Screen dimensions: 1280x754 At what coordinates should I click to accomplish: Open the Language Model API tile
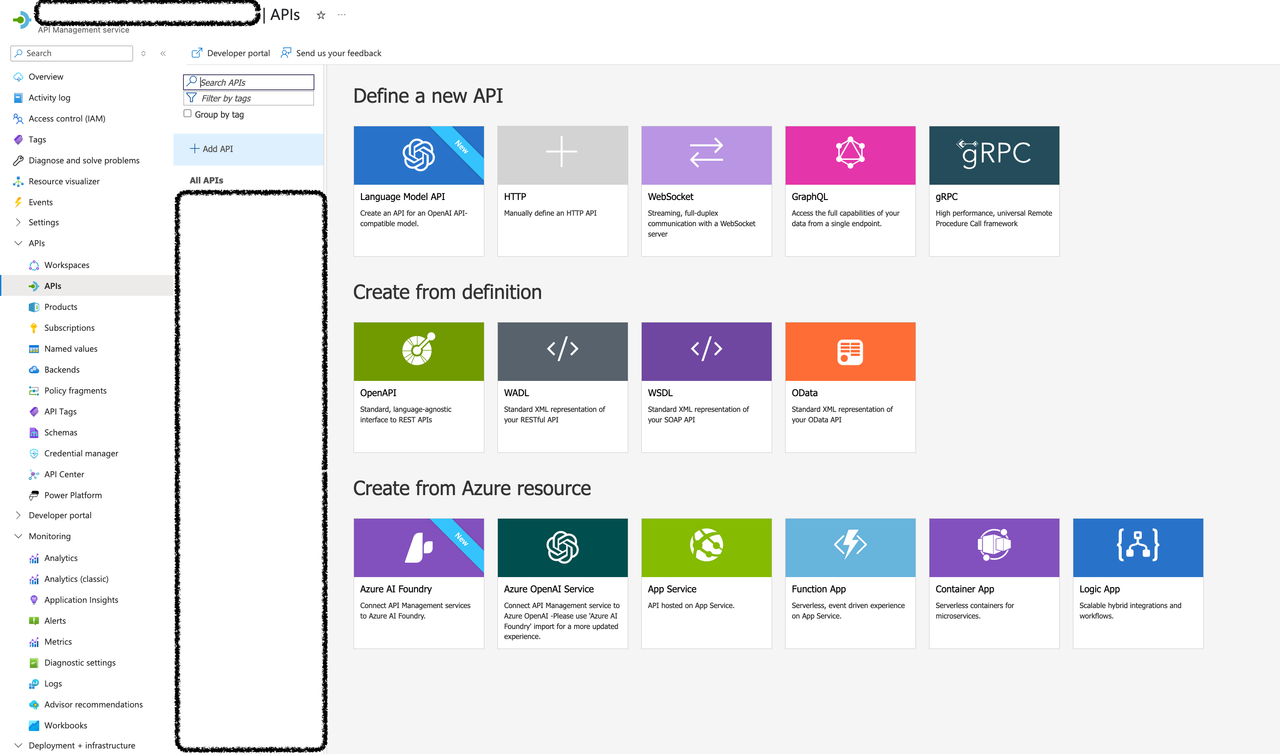tap(418, 191)
